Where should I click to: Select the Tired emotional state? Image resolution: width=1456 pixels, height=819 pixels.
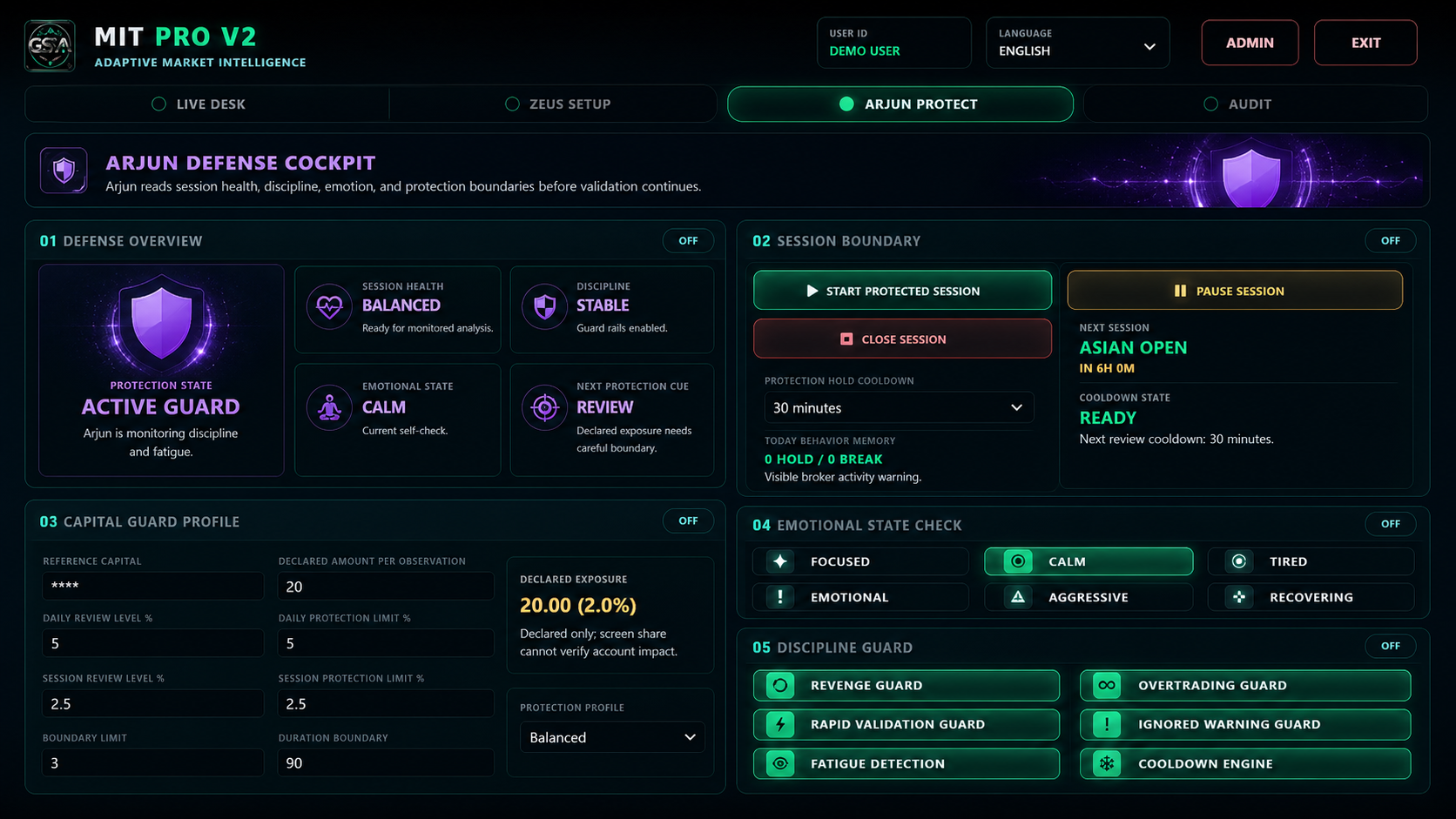tap(1311, 561)
